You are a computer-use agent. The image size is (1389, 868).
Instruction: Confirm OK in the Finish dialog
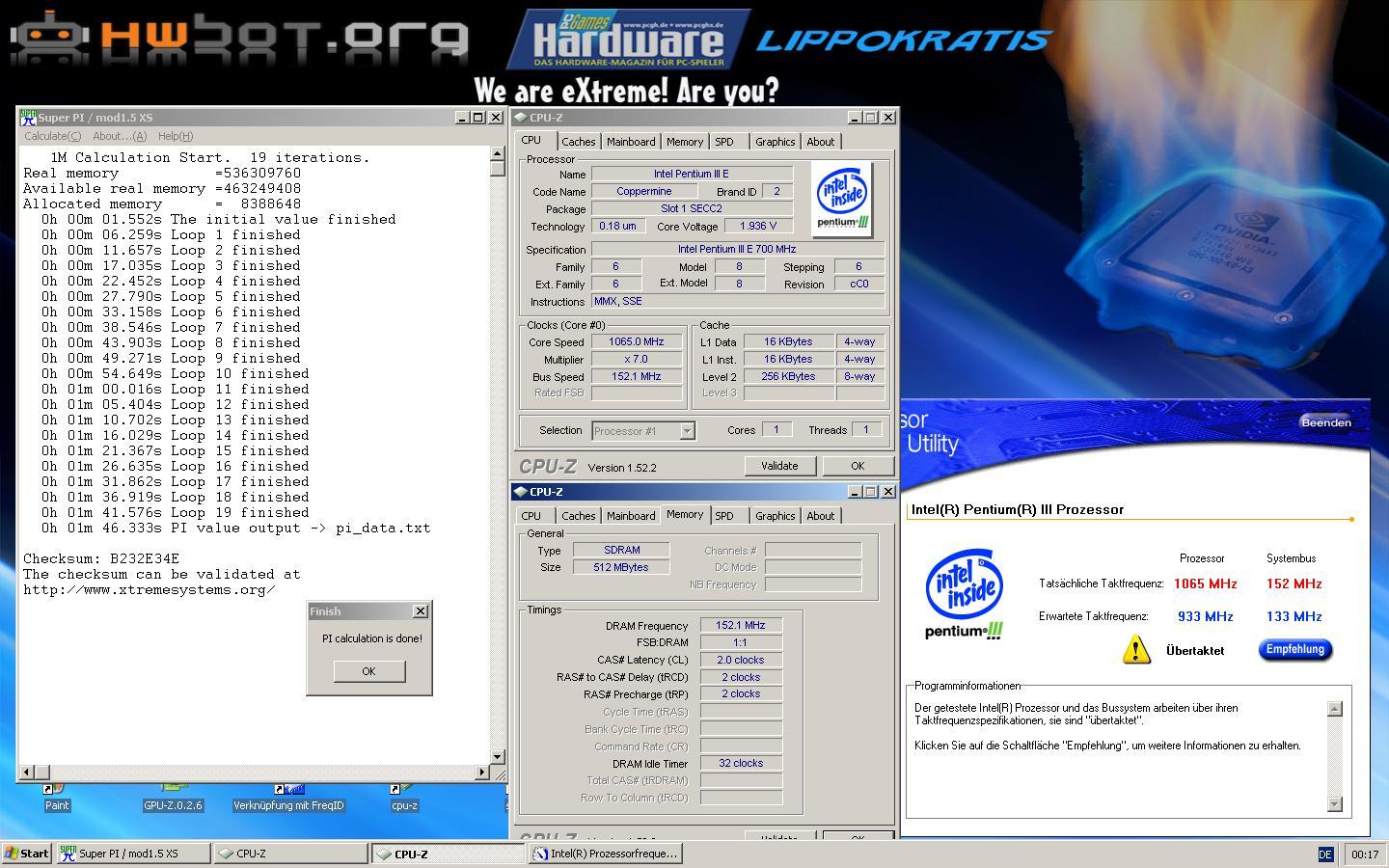[x=368, y=671]
